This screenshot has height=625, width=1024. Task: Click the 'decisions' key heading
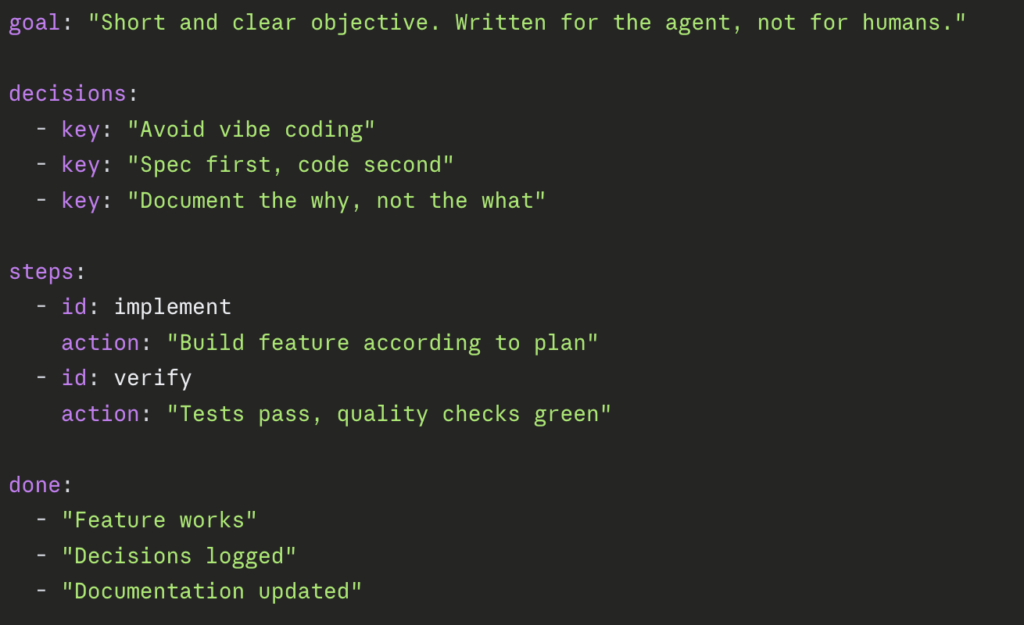pyautogui.click(x=68, y=94)
